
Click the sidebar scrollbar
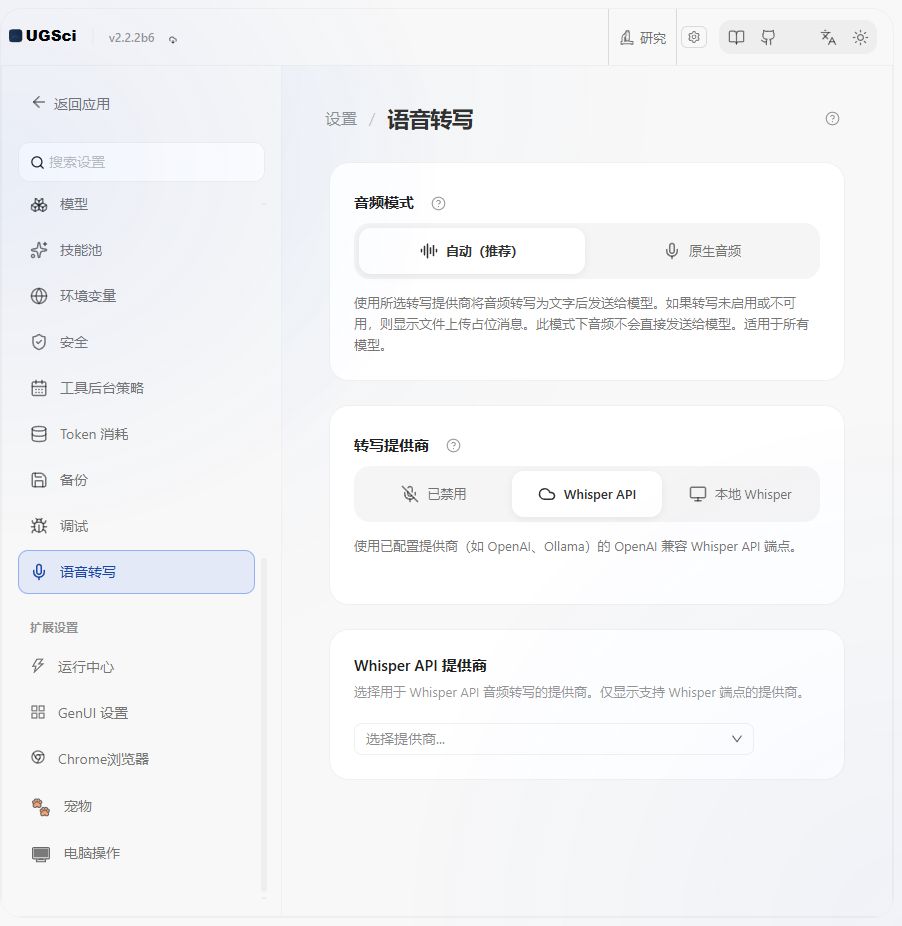[x=263, y=723]
